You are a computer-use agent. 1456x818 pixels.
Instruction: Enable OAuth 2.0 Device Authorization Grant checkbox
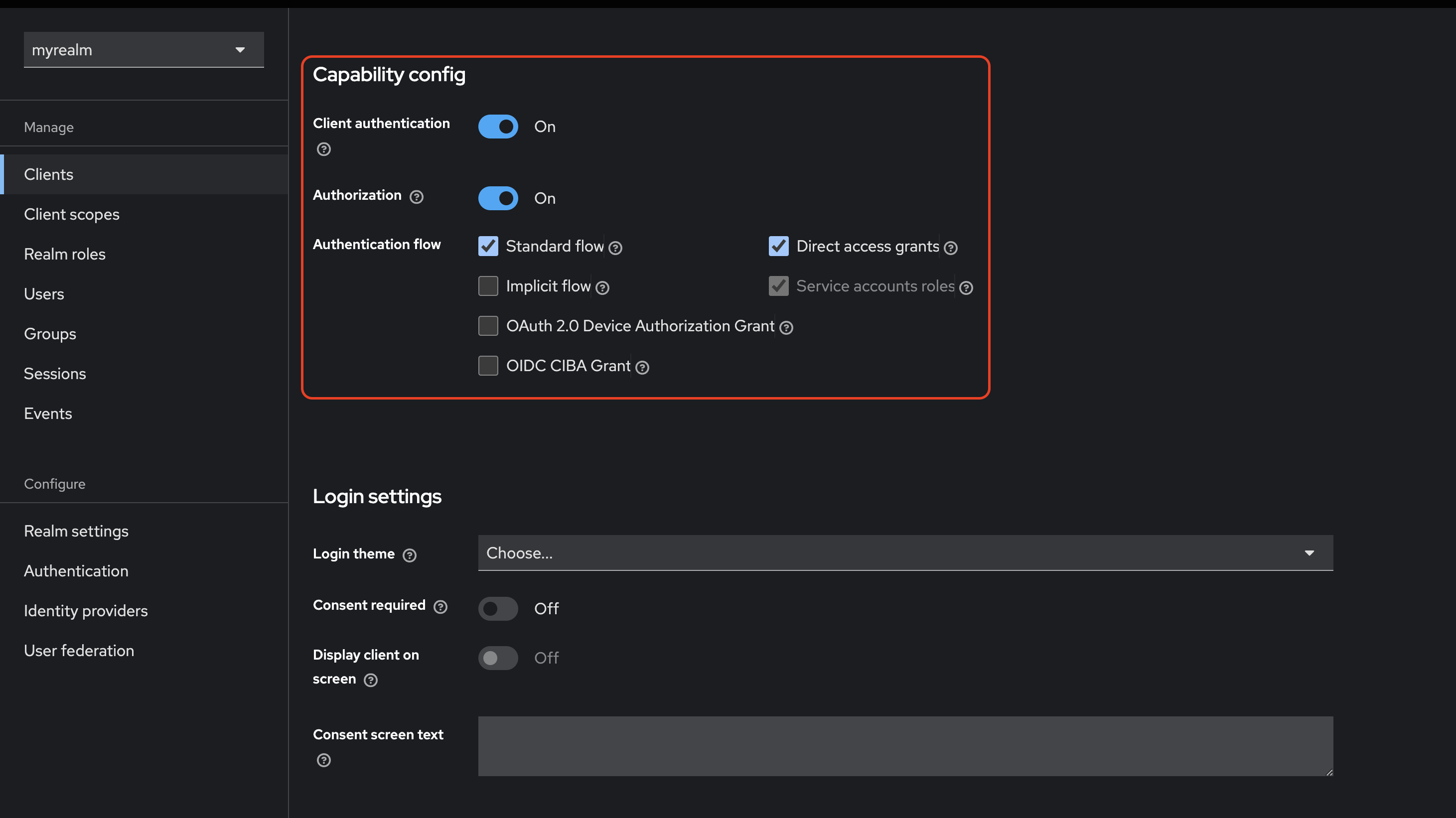pos(488,326)
